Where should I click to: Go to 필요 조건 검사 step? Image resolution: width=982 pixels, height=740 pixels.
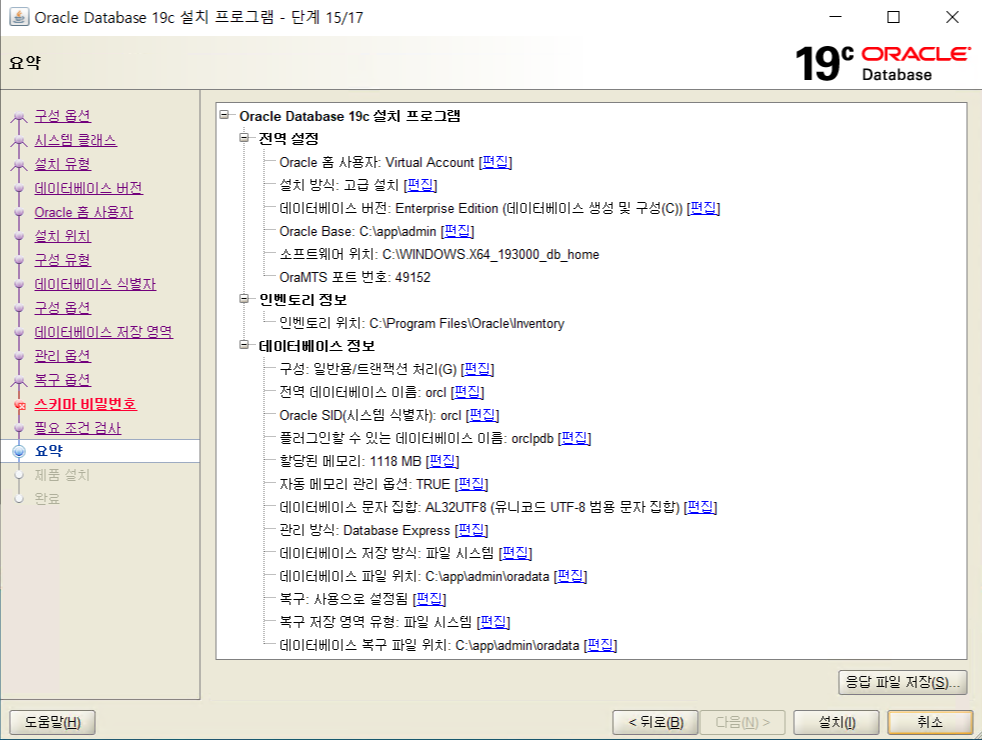(x=78, y=428)
